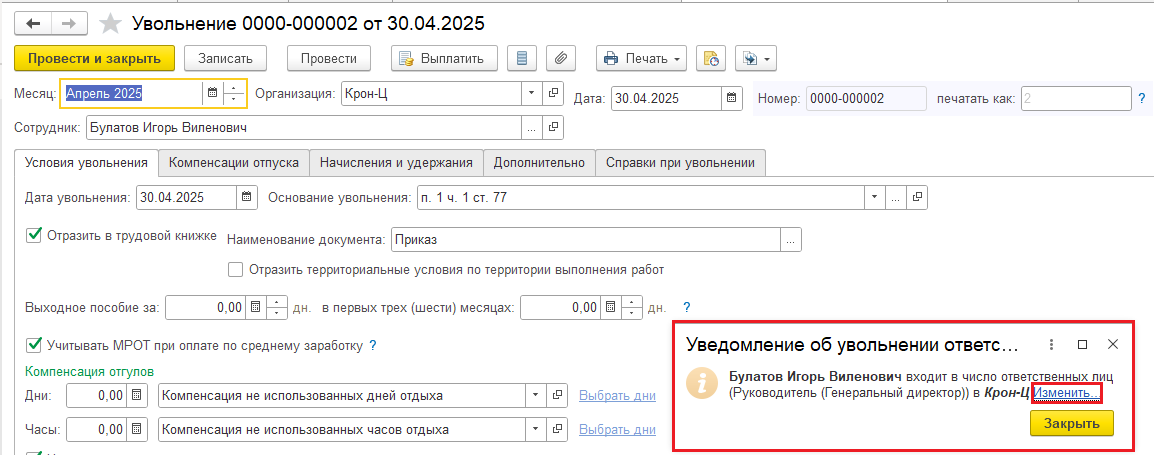Open the ellipsis chooser for Основание увольнения

pyautogui.click(x=895, y=197)
